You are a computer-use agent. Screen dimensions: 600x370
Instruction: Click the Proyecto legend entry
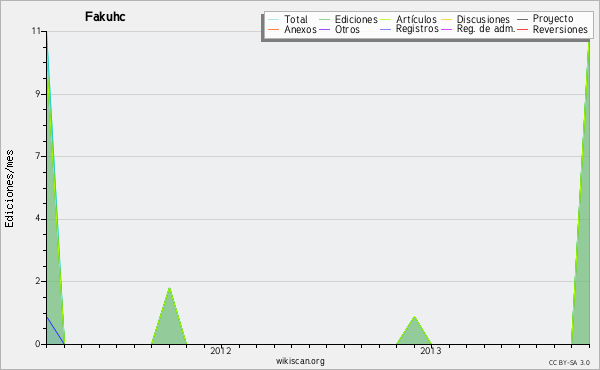coord(545,18)
